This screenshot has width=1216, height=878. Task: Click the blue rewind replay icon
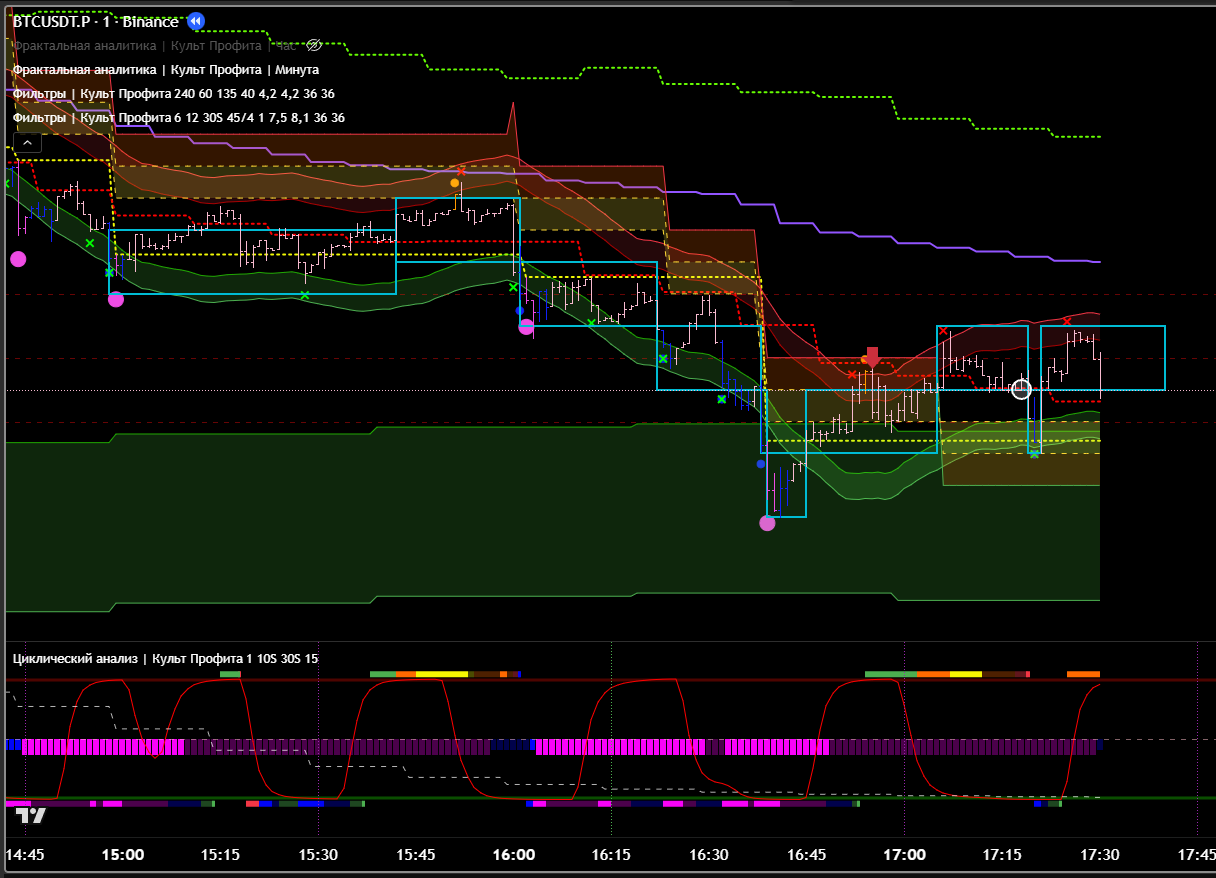coord(196,21)
